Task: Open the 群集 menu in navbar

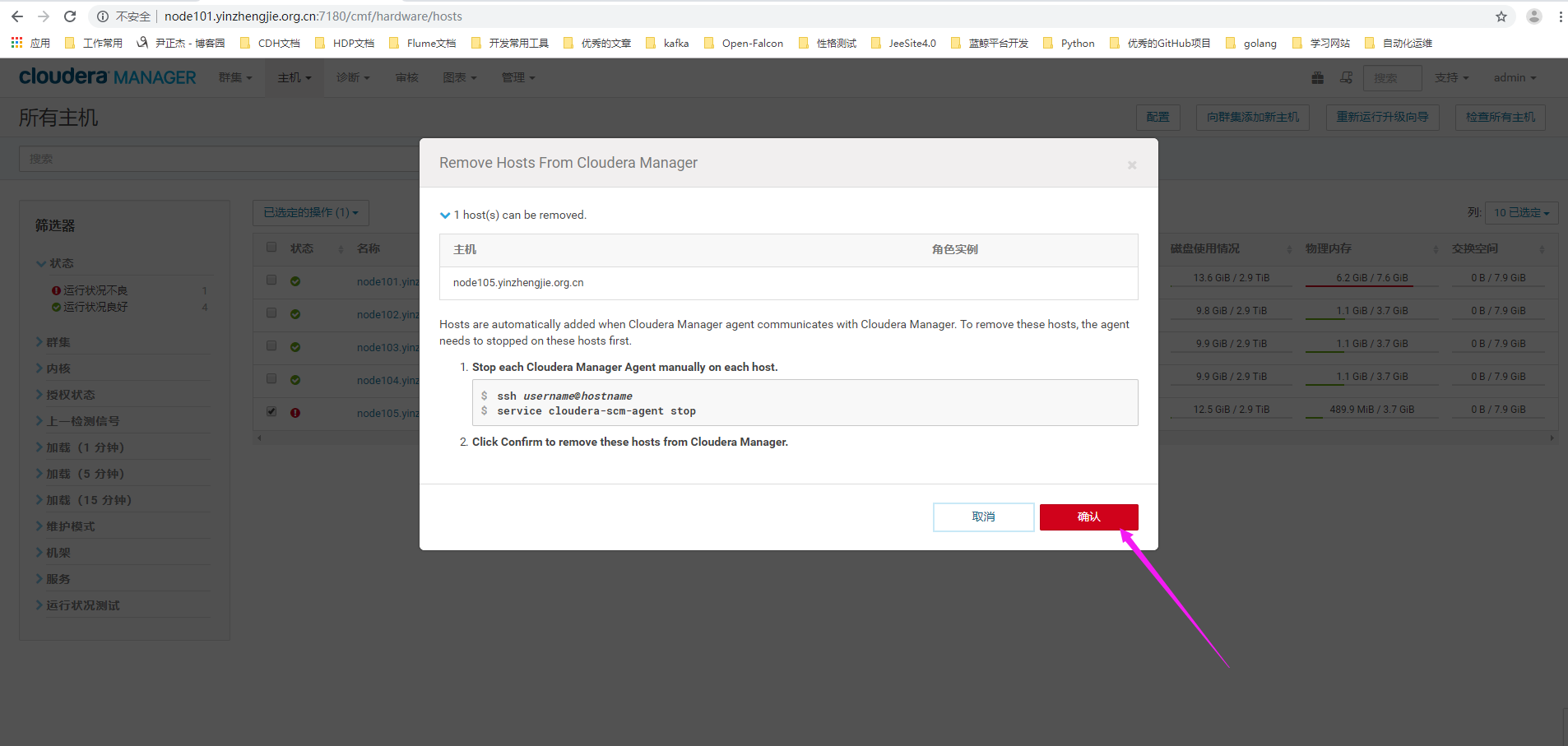Action: pyautogui.click(x=235, y=77)
